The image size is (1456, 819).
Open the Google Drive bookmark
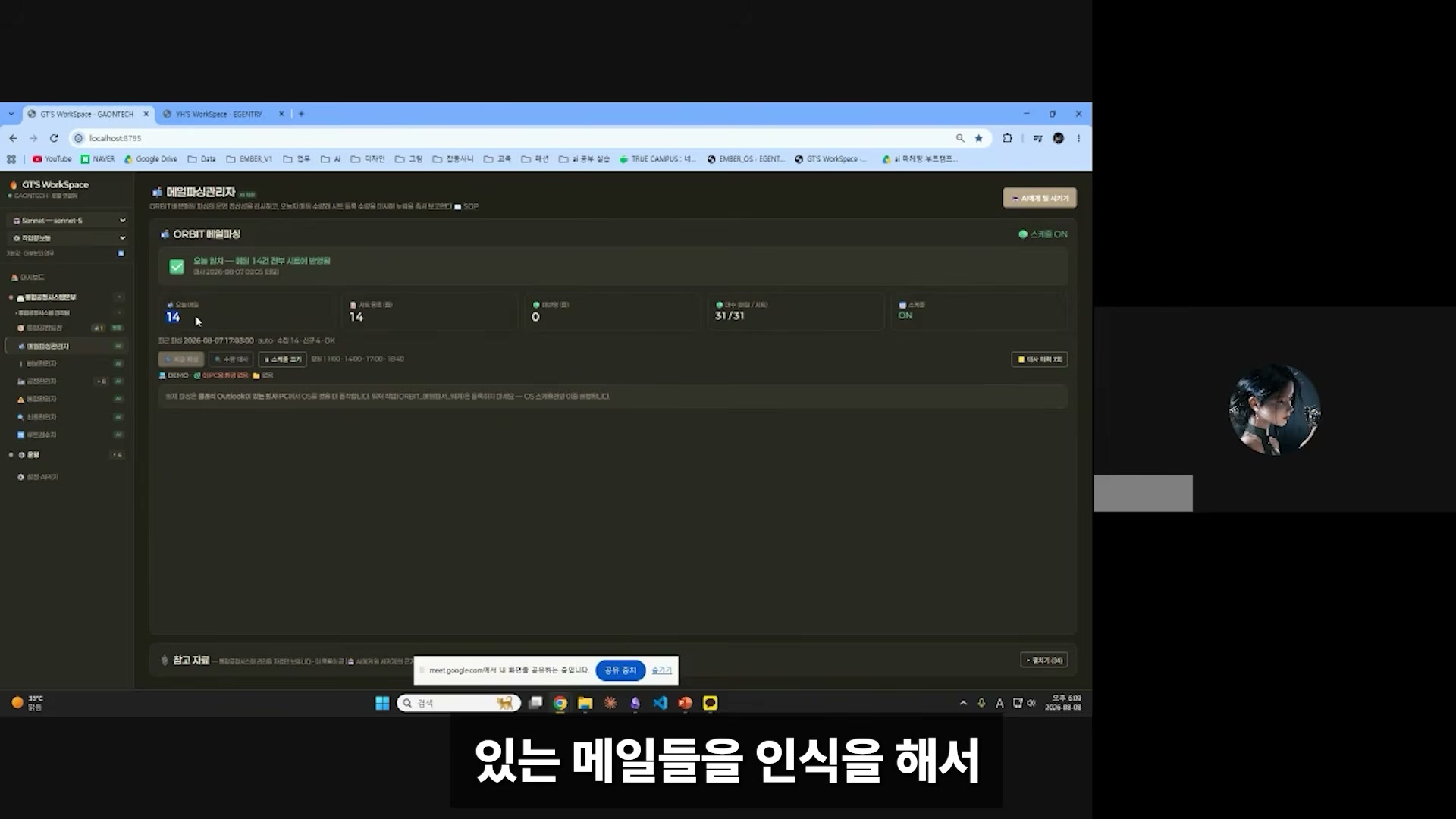tap(151, 159)
